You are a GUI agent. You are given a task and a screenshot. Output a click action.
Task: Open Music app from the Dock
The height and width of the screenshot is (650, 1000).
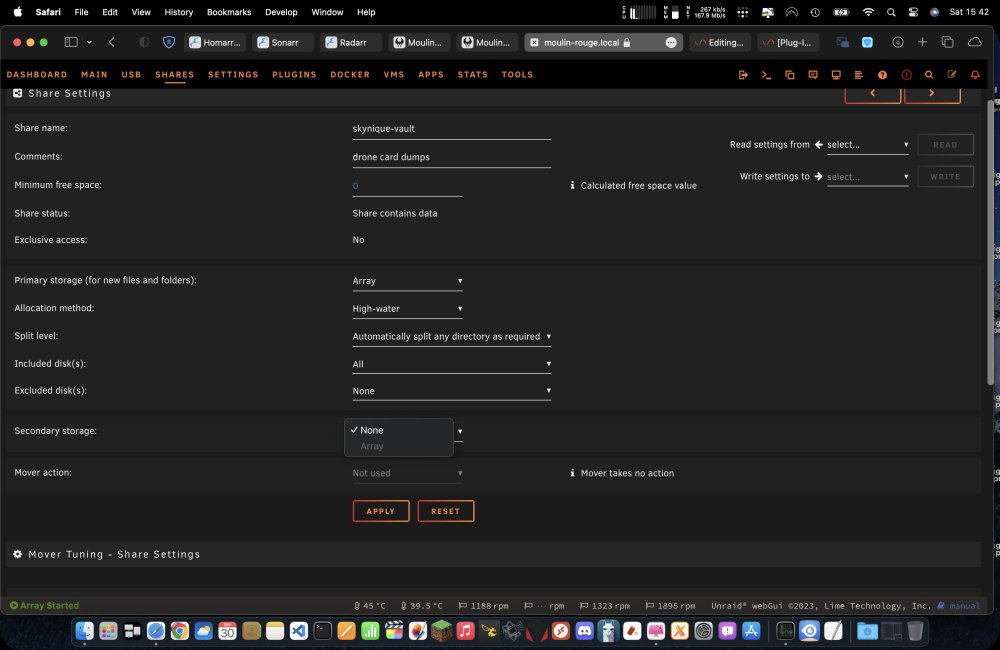pos(465,631)
